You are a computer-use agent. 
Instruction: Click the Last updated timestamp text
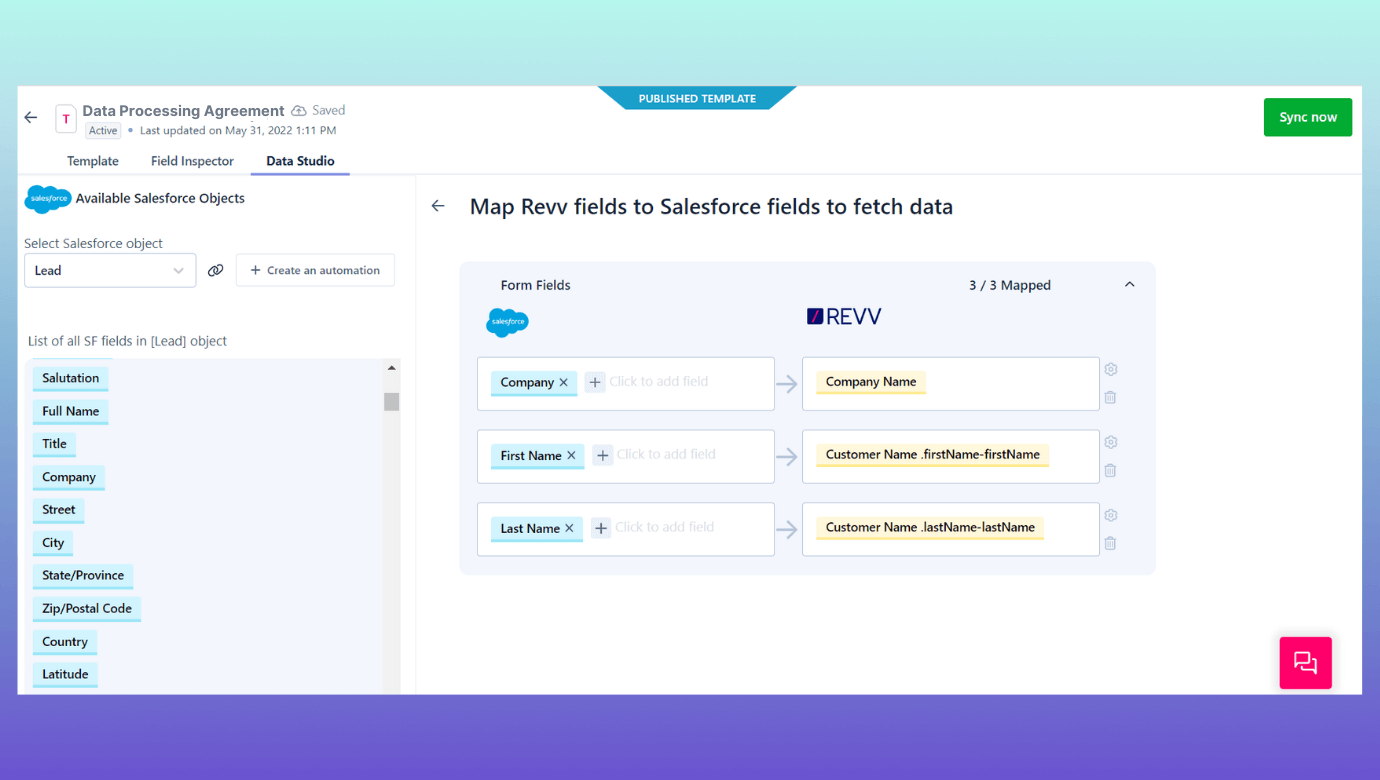(238, 131)
